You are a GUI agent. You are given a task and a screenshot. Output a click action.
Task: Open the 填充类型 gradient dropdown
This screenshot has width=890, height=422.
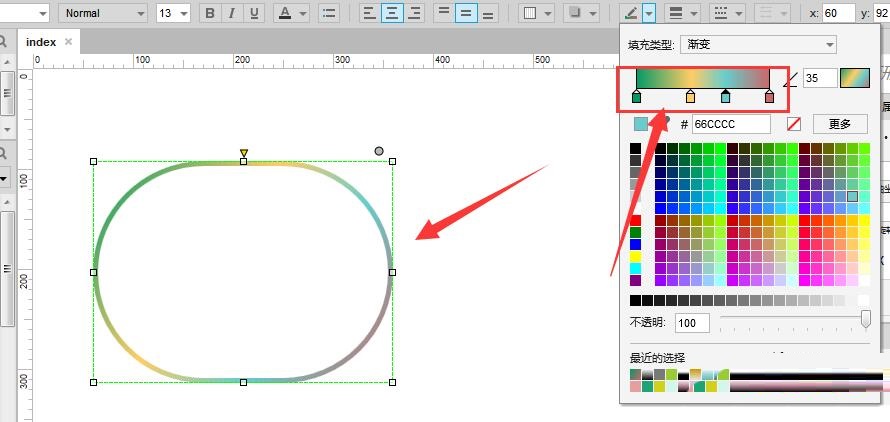click(758, 44)
